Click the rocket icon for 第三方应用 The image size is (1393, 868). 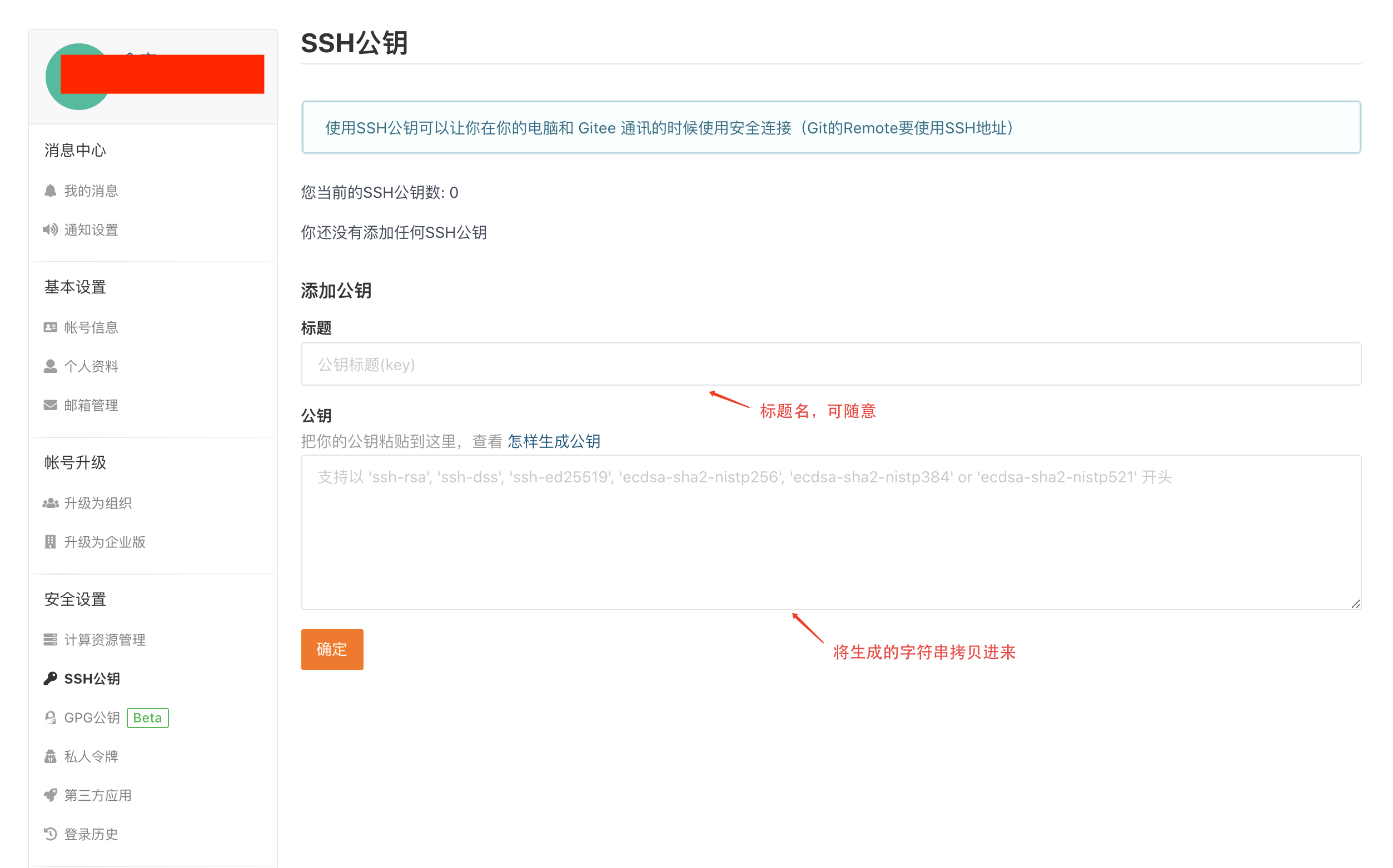point(51,795)
